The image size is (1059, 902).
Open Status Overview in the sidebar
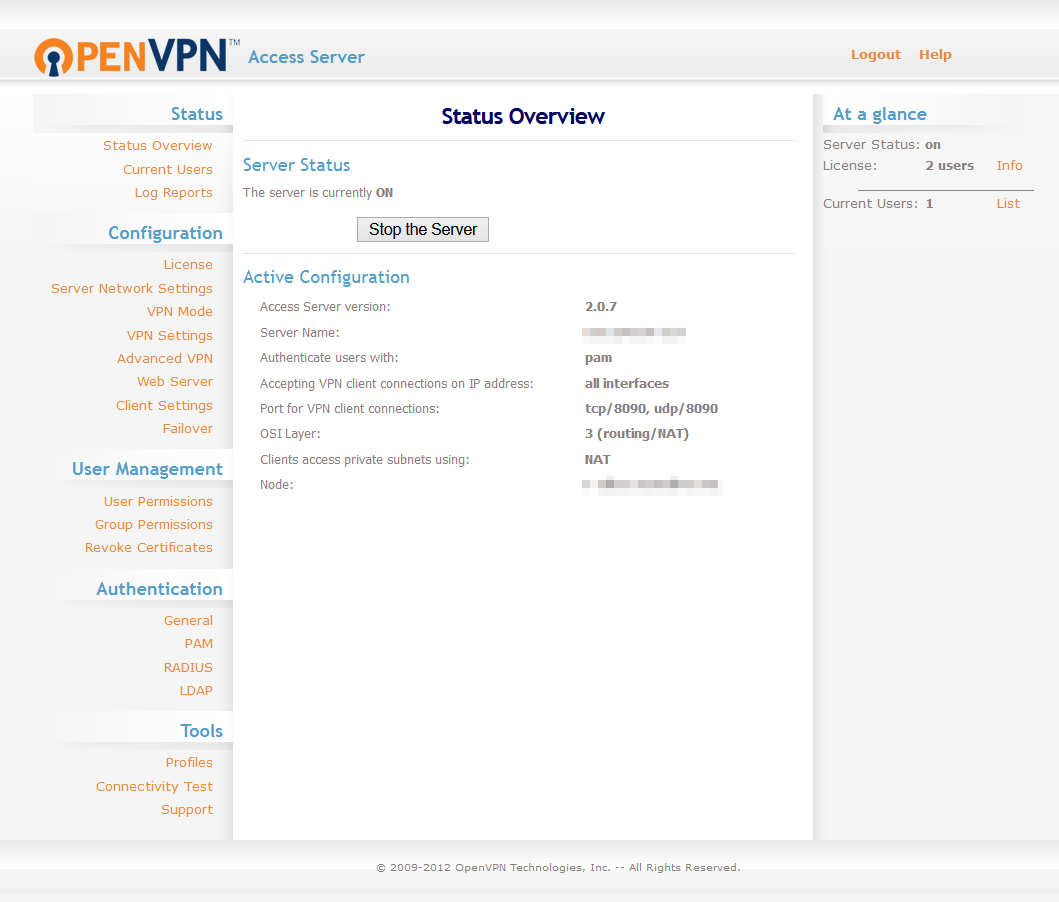coord(157,145)
